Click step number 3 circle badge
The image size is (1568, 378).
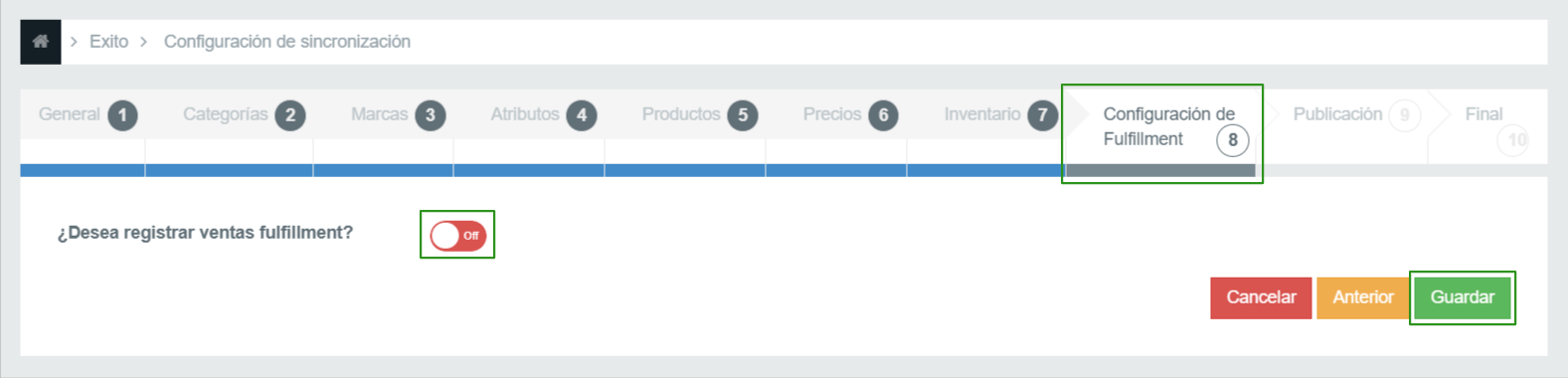[x=431, y=115]
